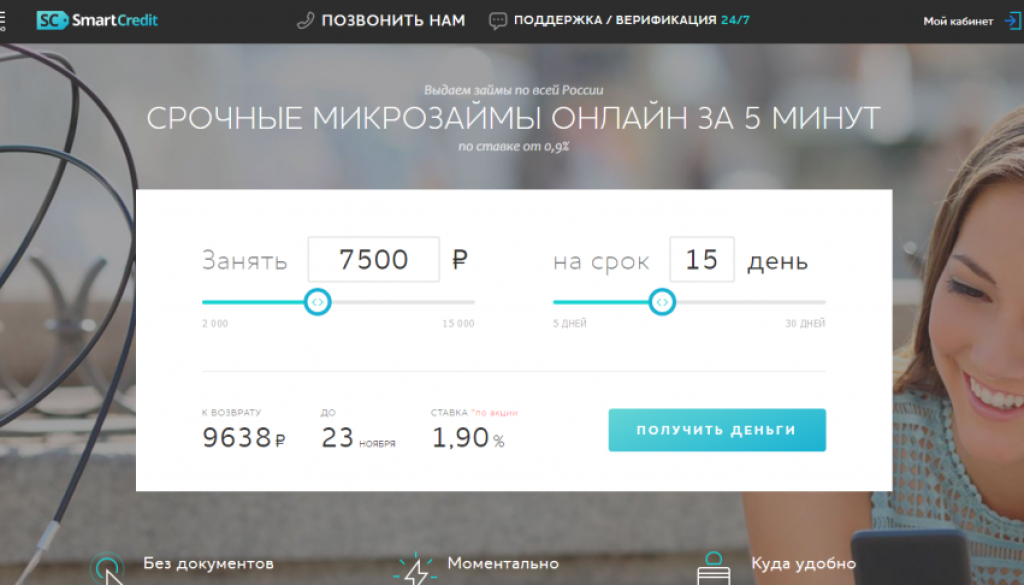1024x585 pixels.
Task: Click the loan amount slider handle
Action: coord(317,302)
